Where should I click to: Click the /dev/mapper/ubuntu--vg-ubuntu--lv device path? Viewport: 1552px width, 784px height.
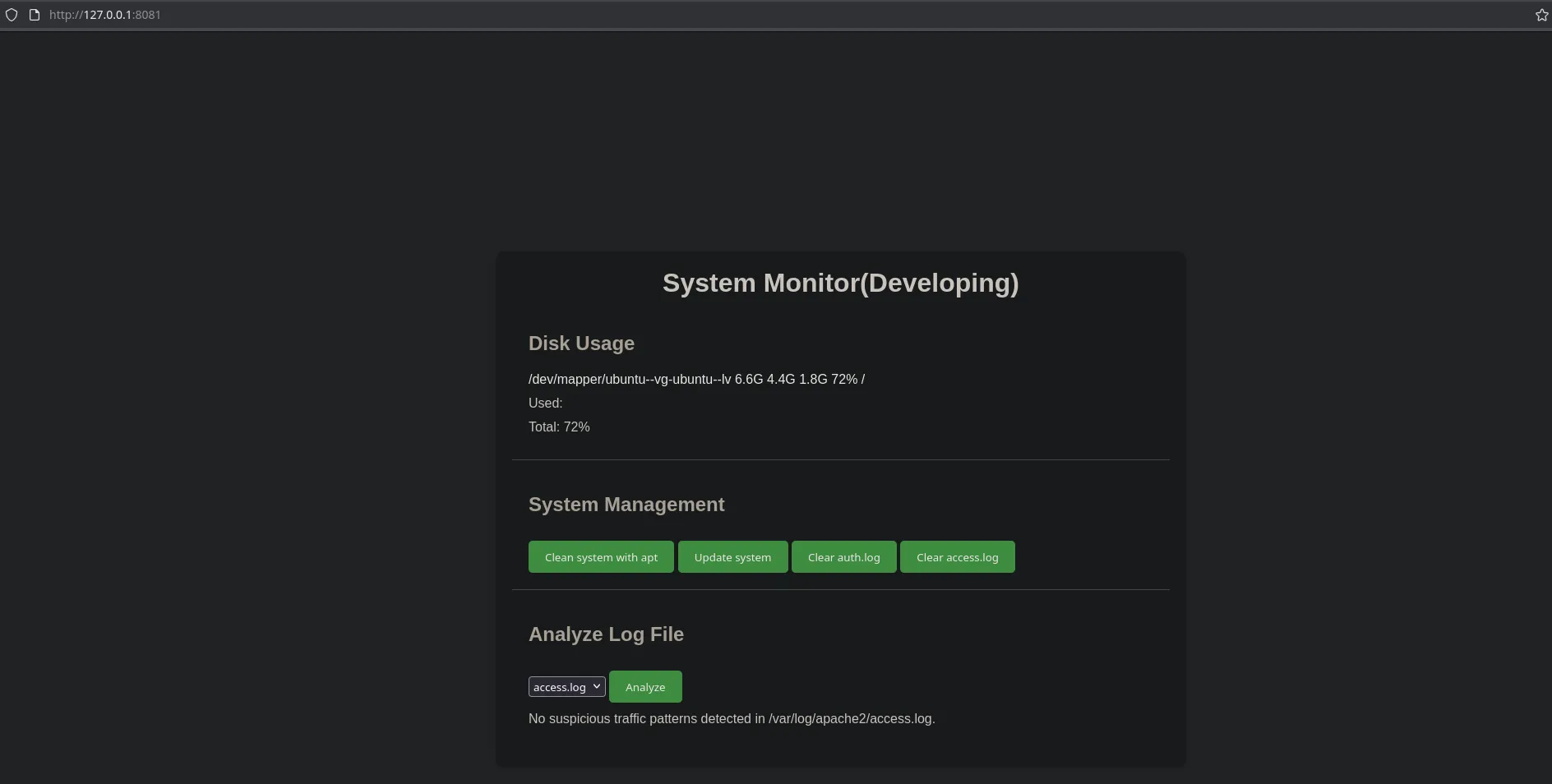tap(629, 379)
